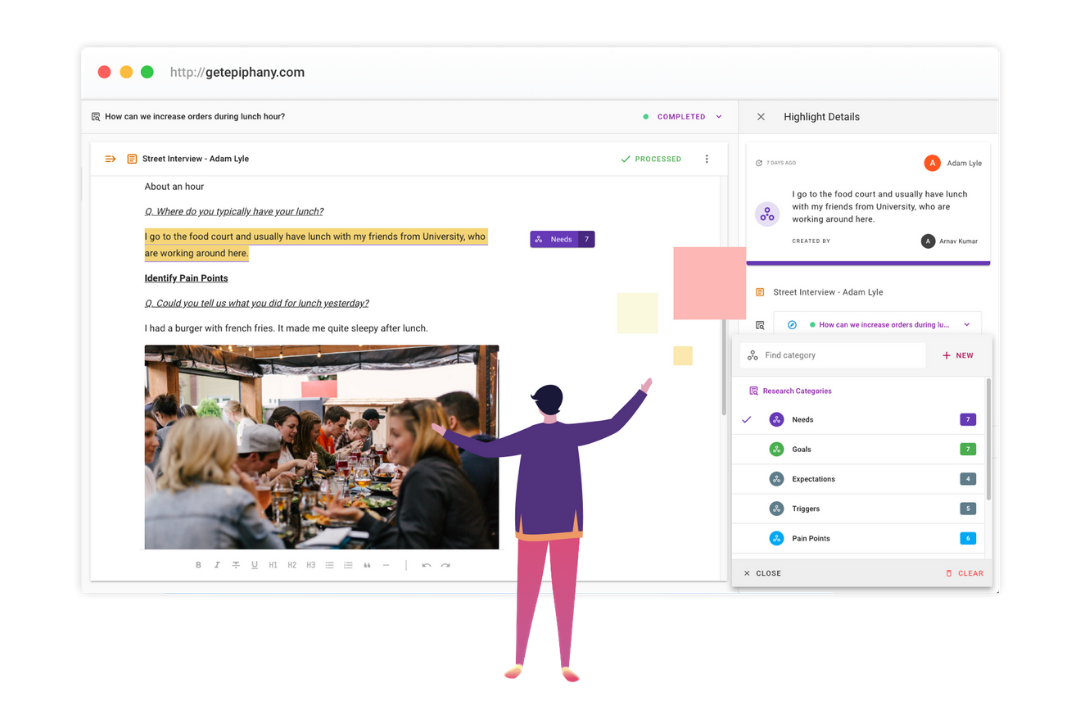This screenshot has height=720, width=1080.
Task: Apply italic formatting from bottom toolbar
Action: [217, 565]
